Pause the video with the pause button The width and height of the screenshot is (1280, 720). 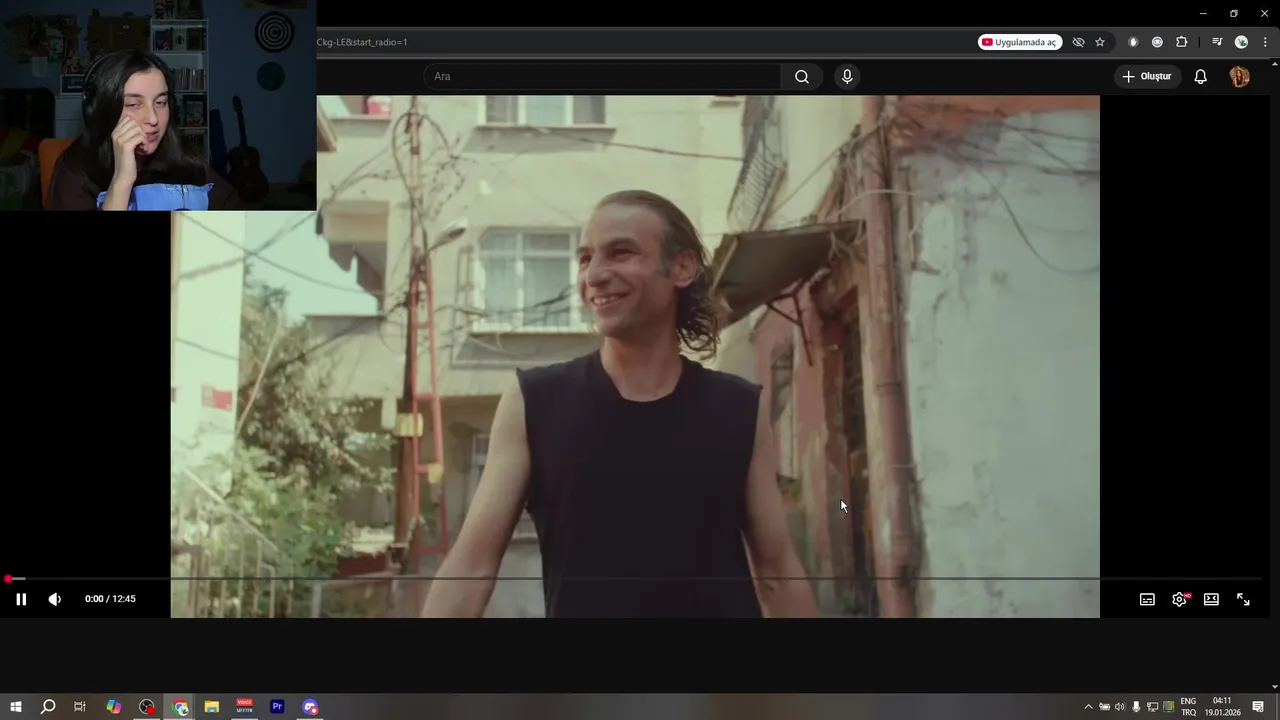pos(21,599)
